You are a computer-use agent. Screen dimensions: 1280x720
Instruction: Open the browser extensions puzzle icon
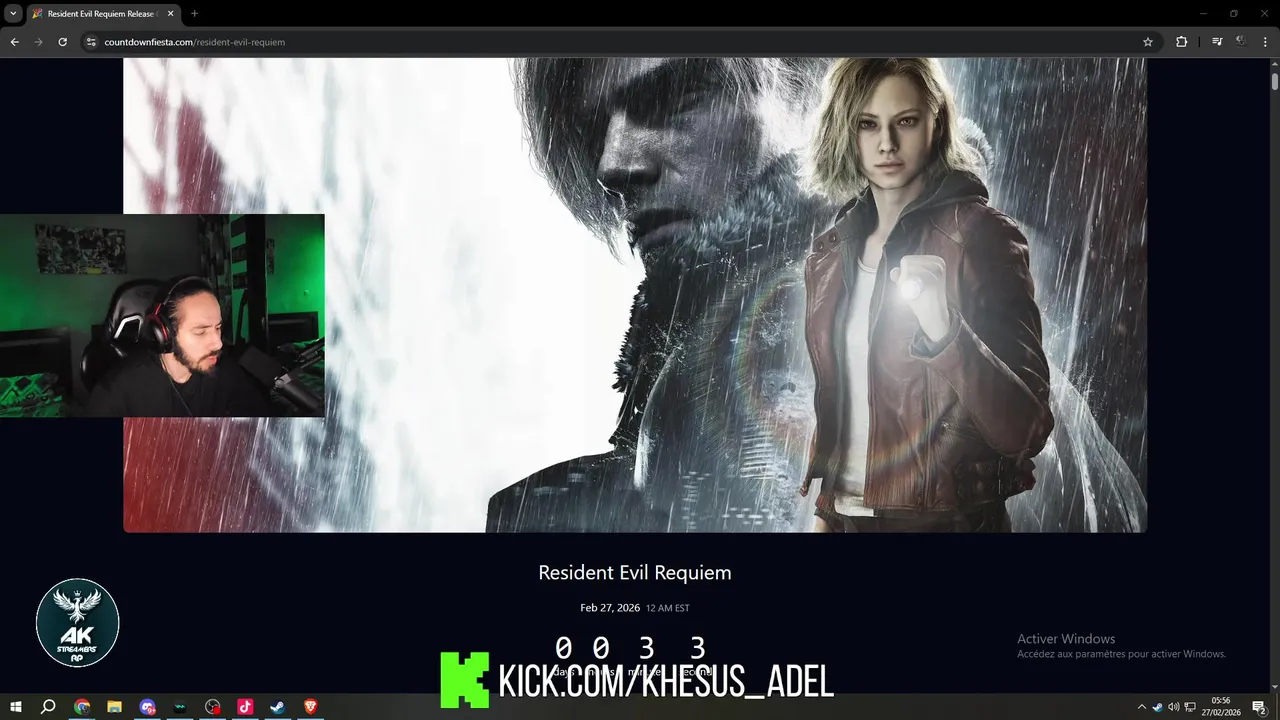click(x=1181, y=42)
